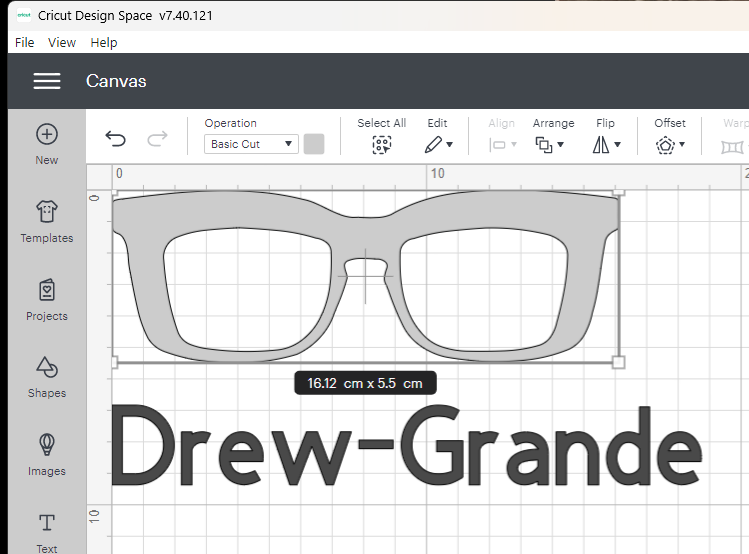This screenshot has width=749, height=554.
Task: Expand the Arrange dropdown
Action: coord(550,145)
